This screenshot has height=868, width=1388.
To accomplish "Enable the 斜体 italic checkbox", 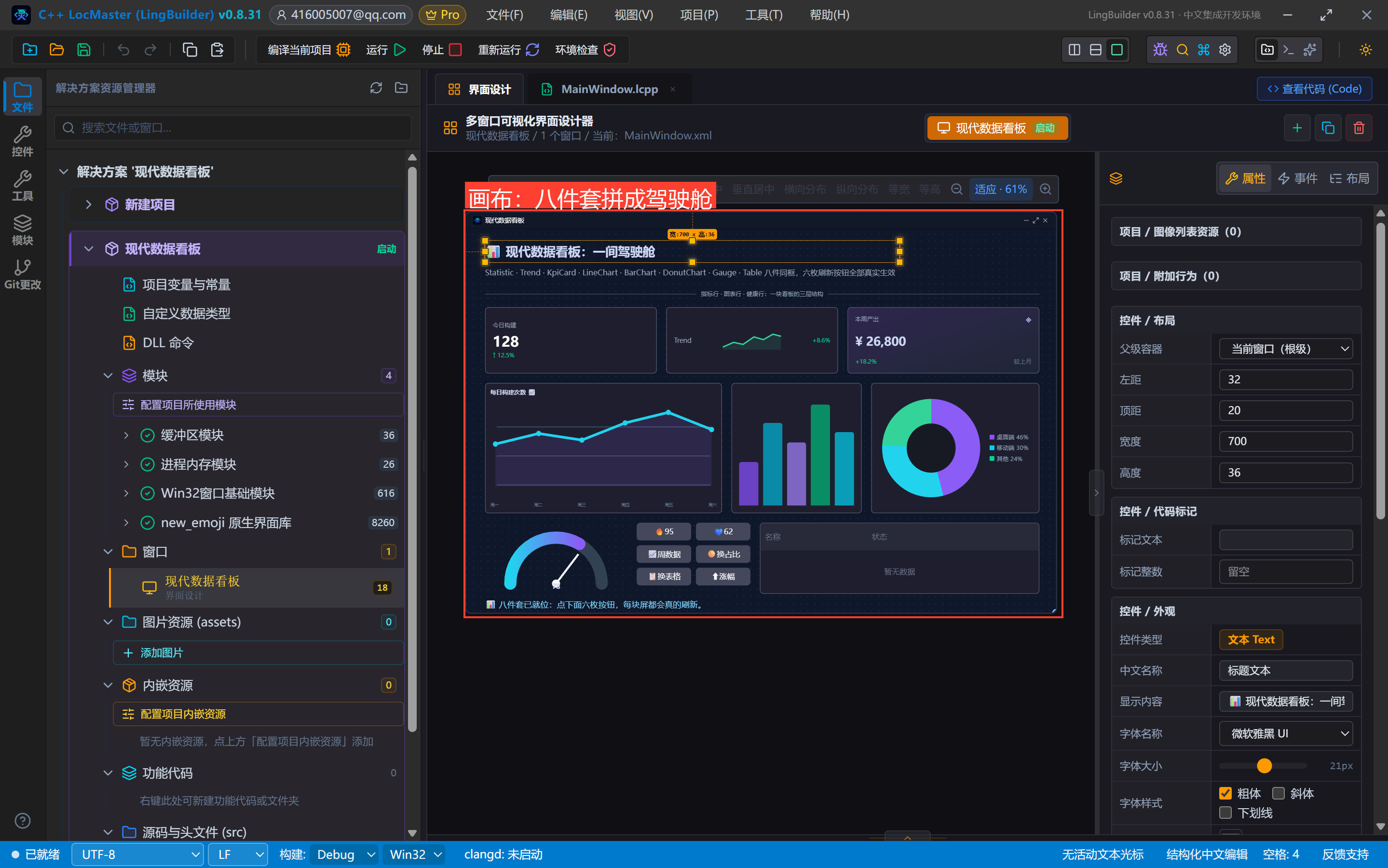I will (x=1278, y=793).
